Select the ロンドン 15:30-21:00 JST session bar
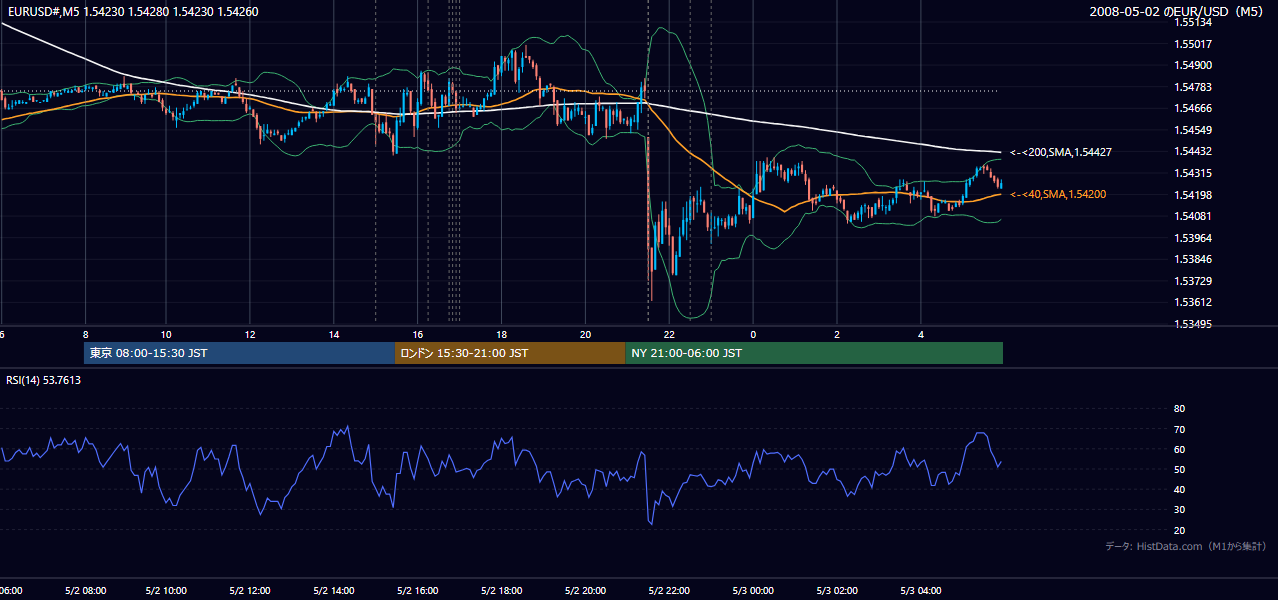This screenshot has height=600, width=1278. point(510,353)
